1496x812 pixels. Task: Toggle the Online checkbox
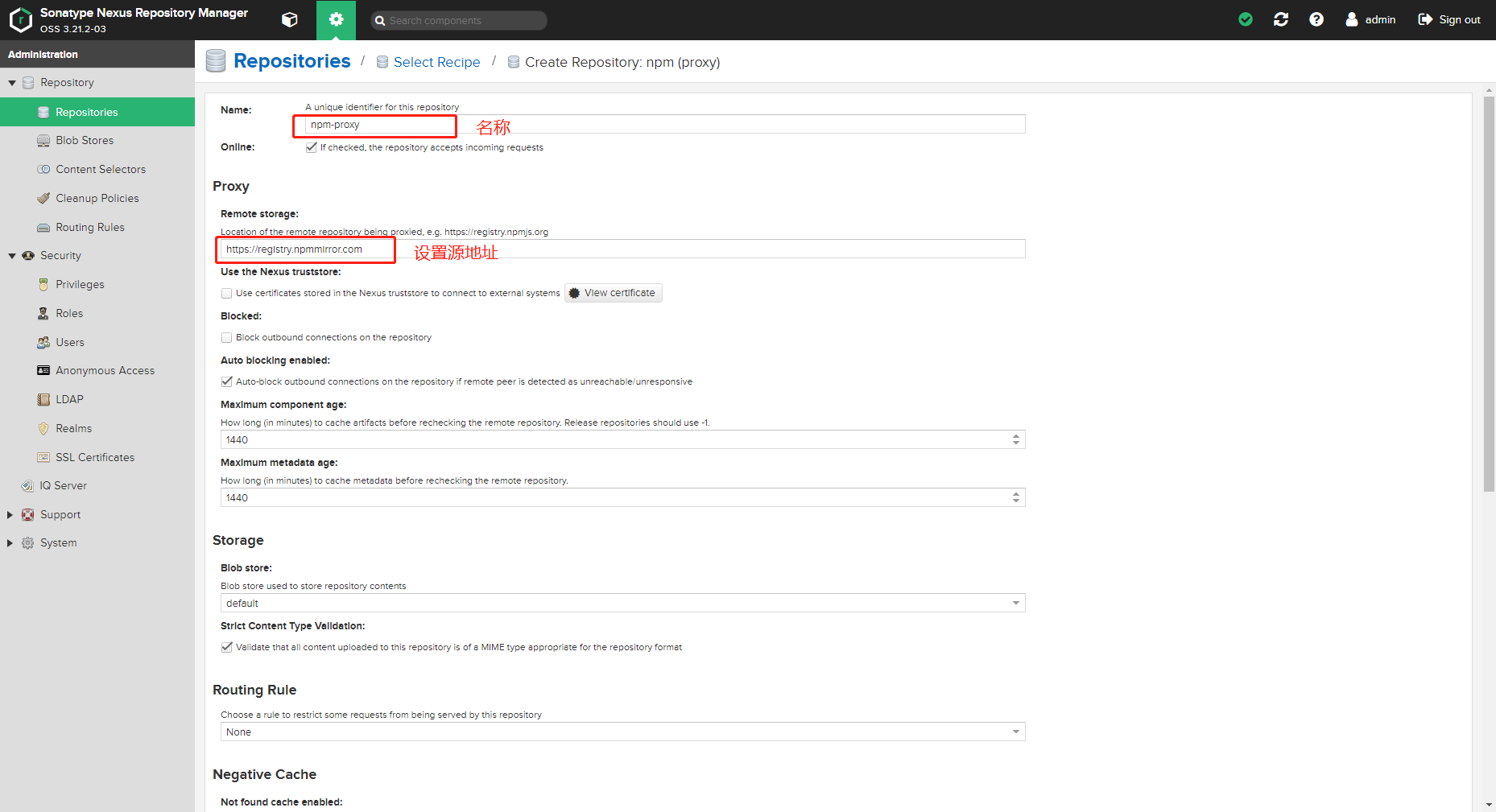[311, 147]
